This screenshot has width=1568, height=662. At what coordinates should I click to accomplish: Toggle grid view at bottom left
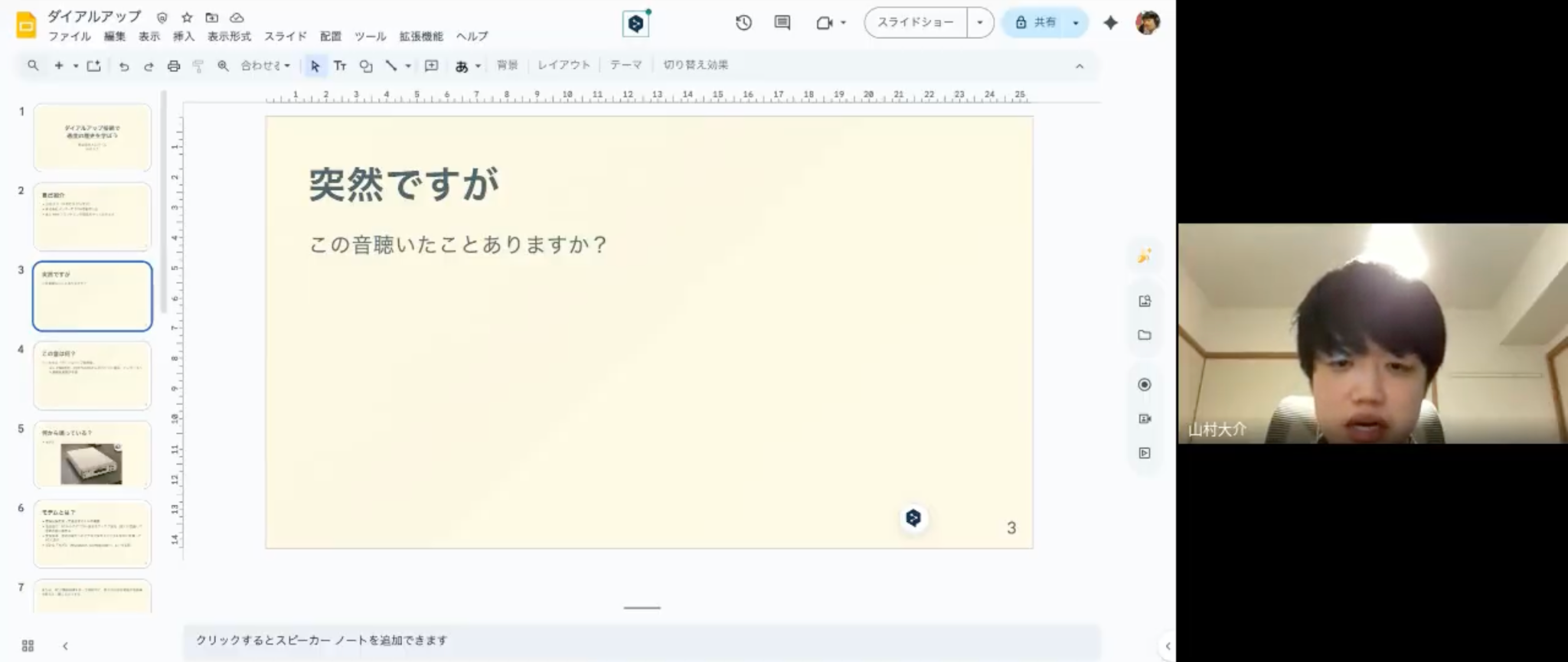tap(28, 646)
